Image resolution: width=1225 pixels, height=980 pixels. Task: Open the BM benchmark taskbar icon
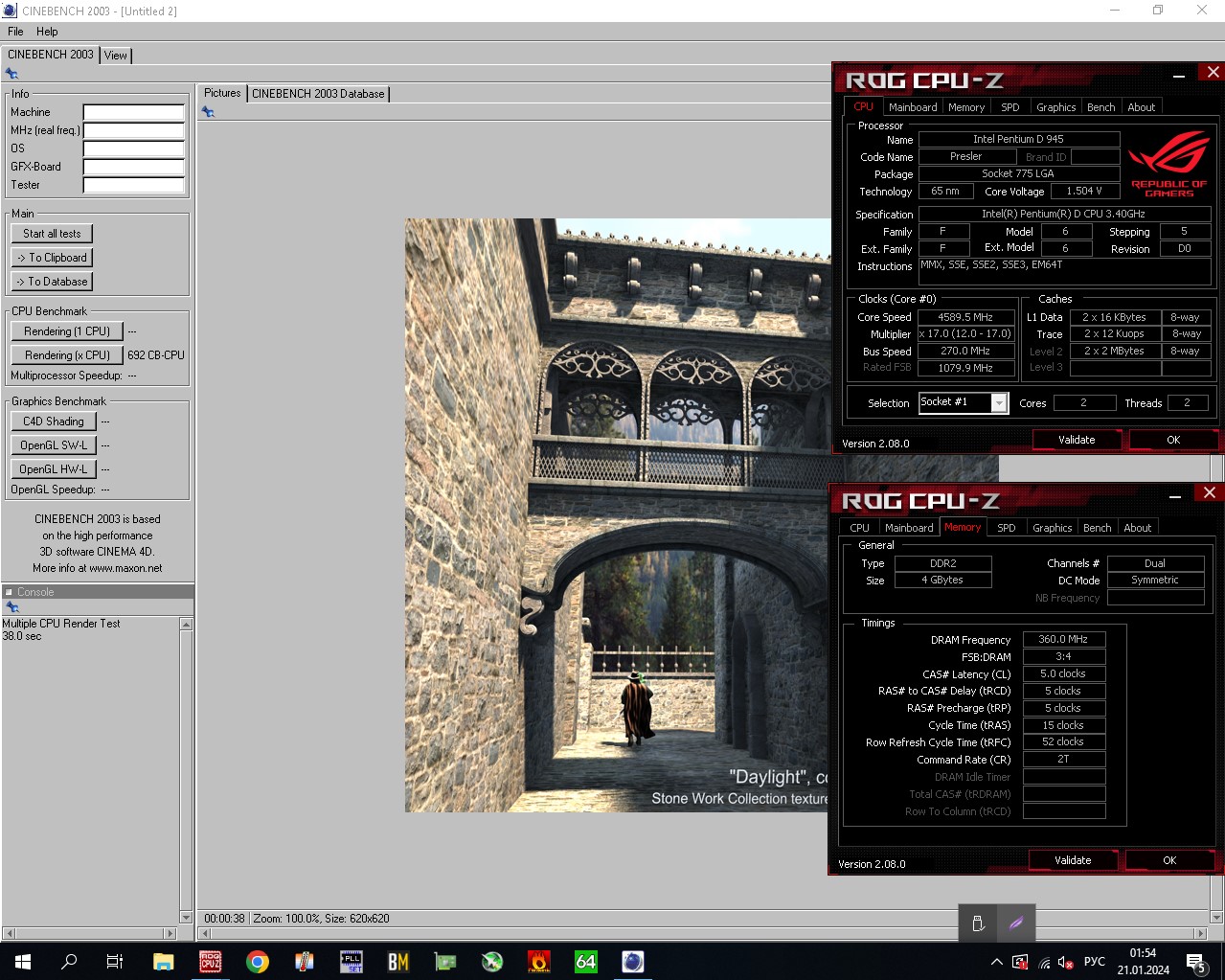click(x=398, y=961)
